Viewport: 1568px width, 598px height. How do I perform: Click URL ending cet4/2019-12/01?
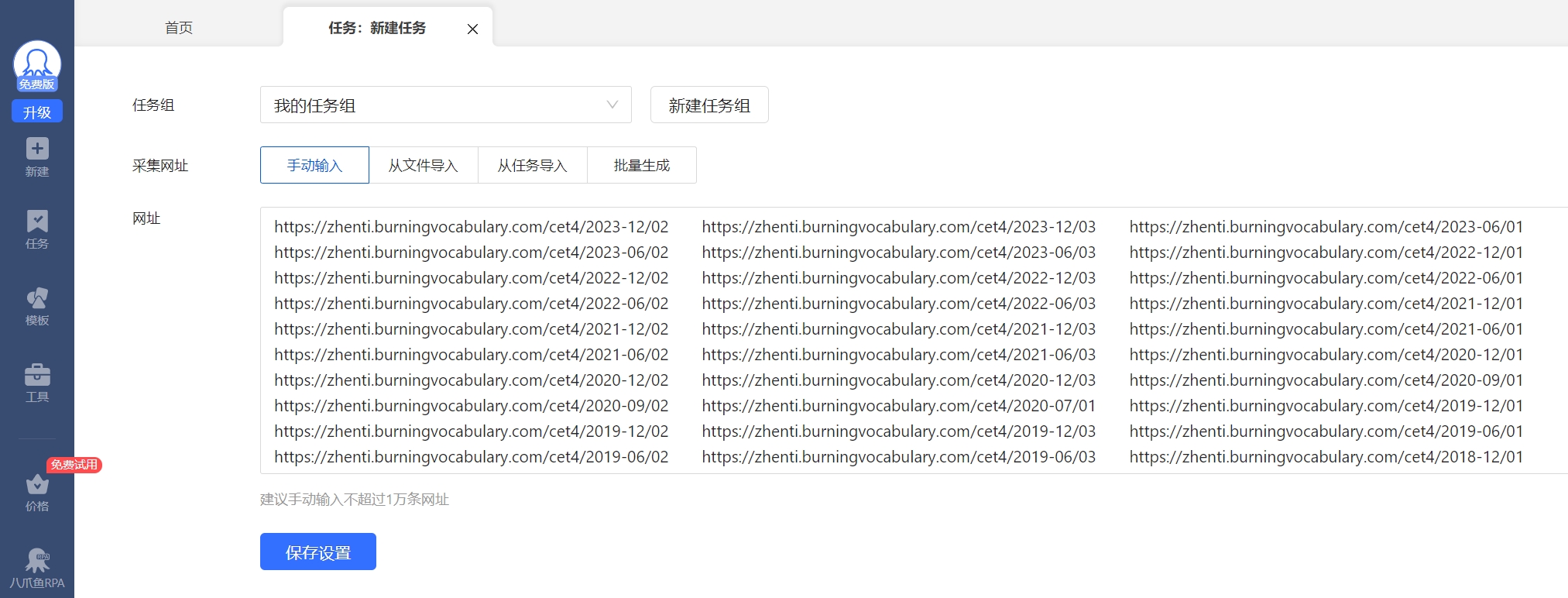click(x=1326, y=406)
